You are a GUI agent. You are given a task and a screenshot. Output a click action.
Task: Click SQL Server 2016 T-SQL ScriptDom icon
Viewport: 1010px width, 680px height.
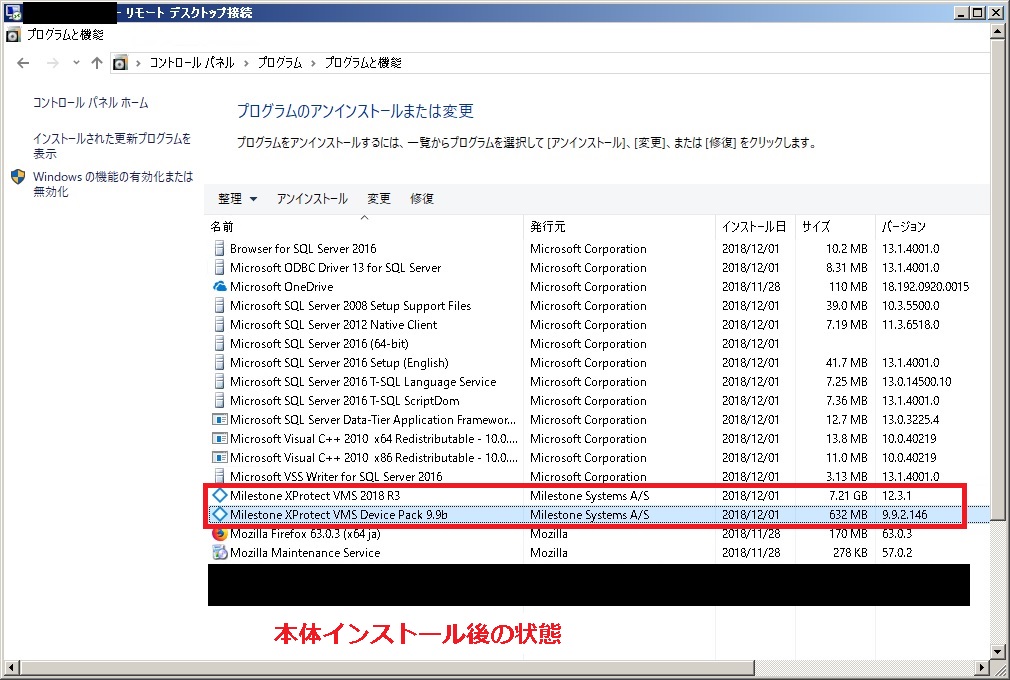coord(219,401)
